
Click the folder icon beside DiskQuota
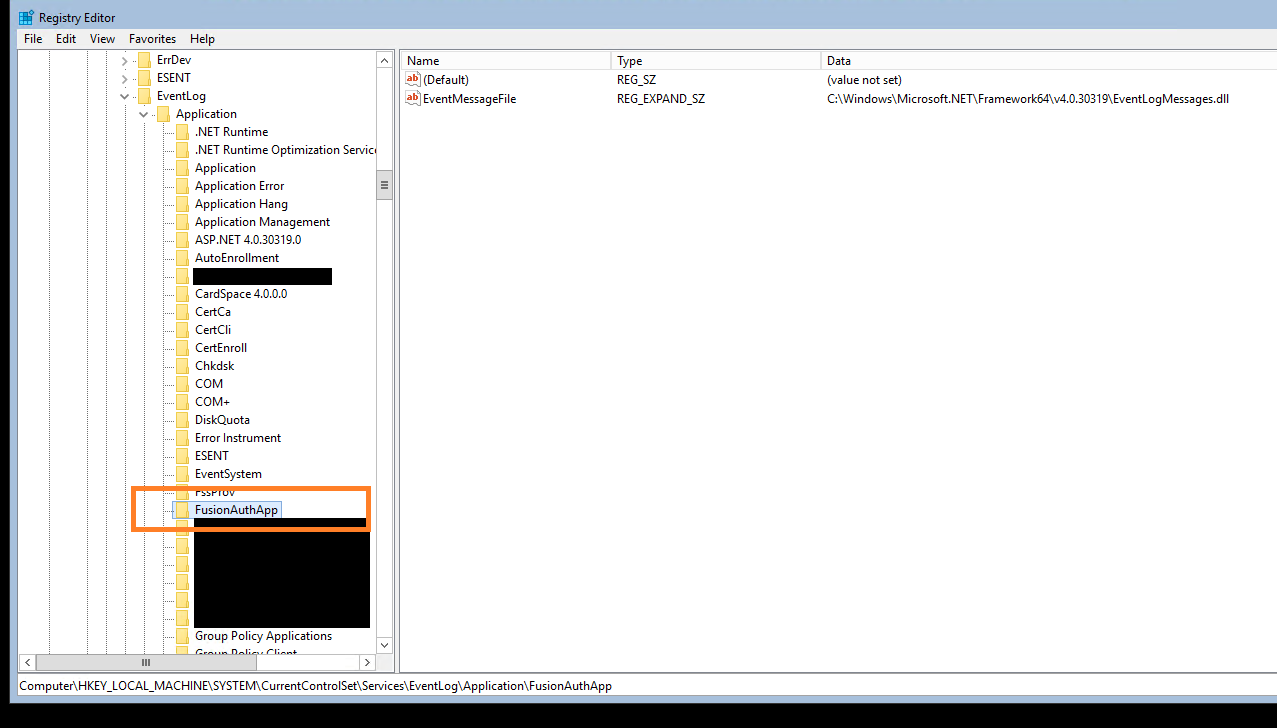182,419
